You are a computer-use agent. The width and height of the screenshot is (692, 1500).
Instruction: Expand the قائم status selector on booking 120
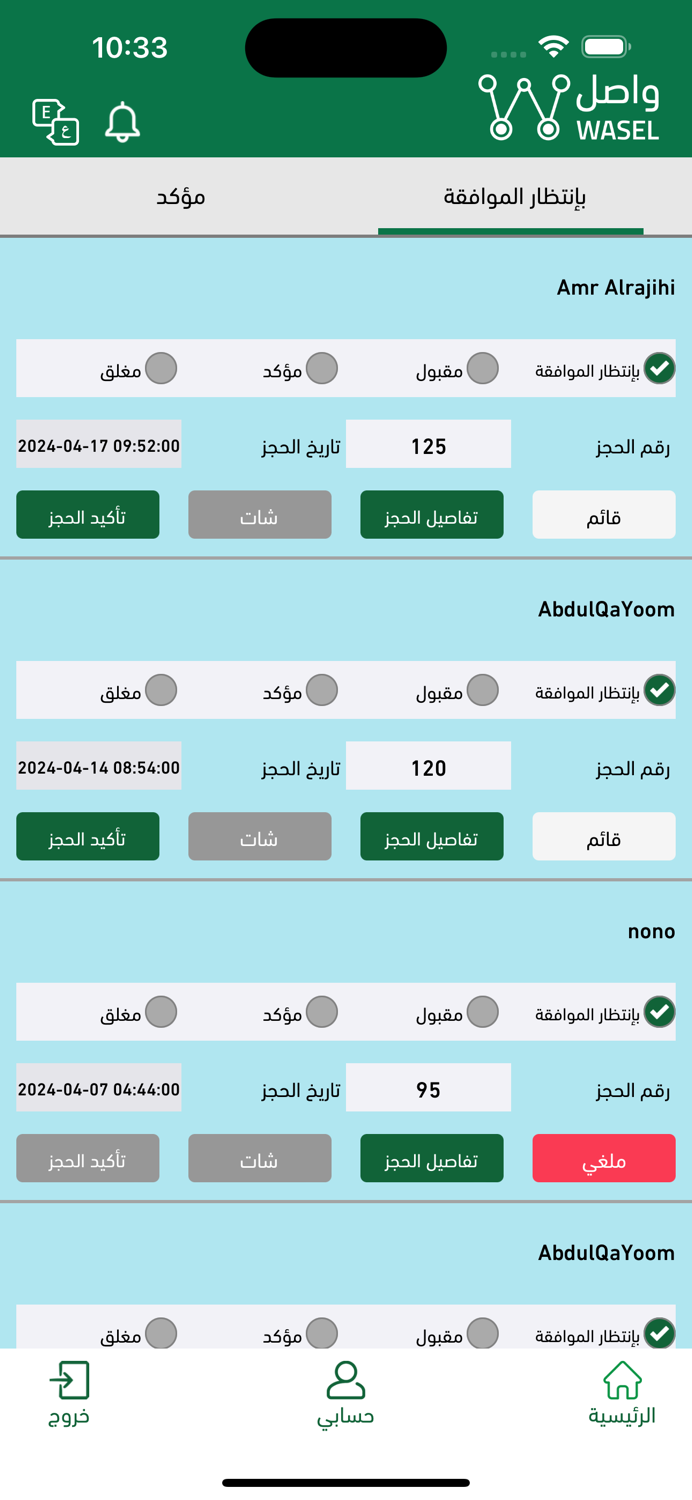[604, 836]
